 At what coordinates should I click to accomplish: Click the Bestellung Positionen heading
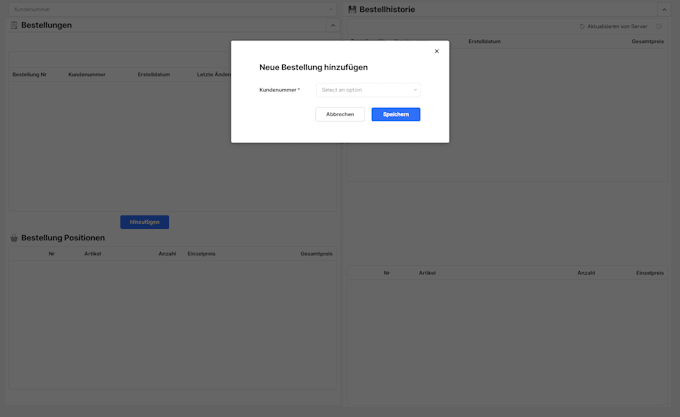click(x=63, y=238)
